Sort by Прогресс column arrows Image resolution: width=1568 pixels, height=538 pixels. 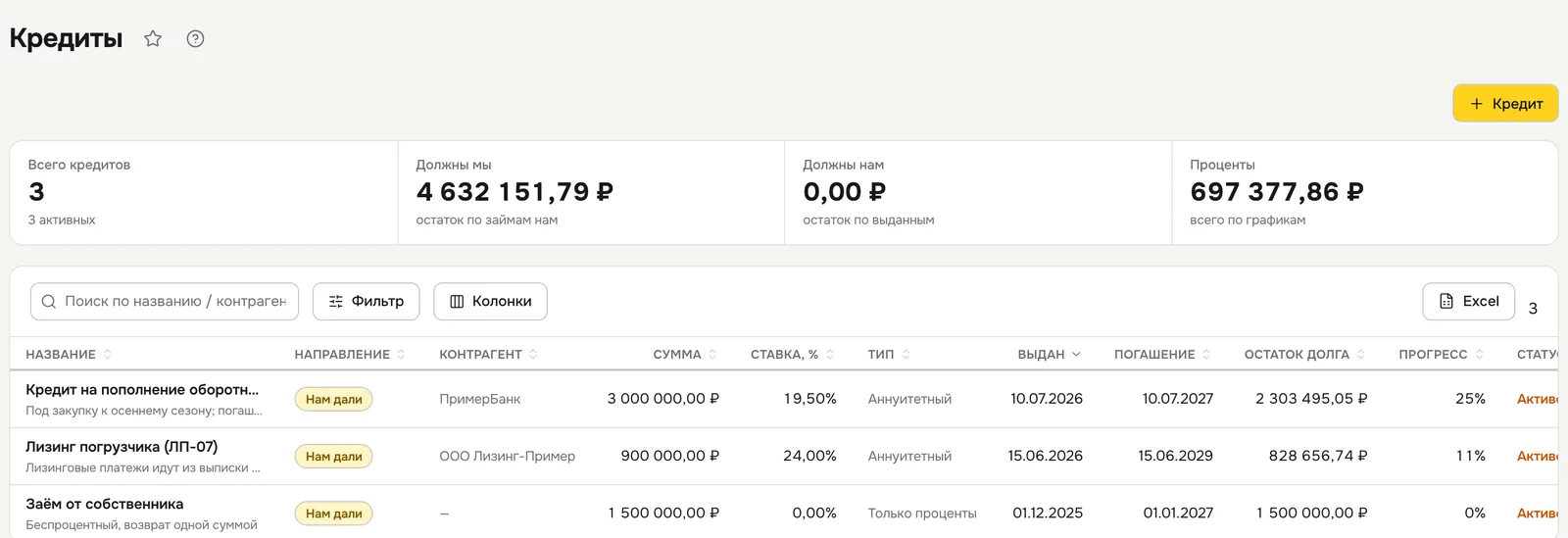(1480, 355)
